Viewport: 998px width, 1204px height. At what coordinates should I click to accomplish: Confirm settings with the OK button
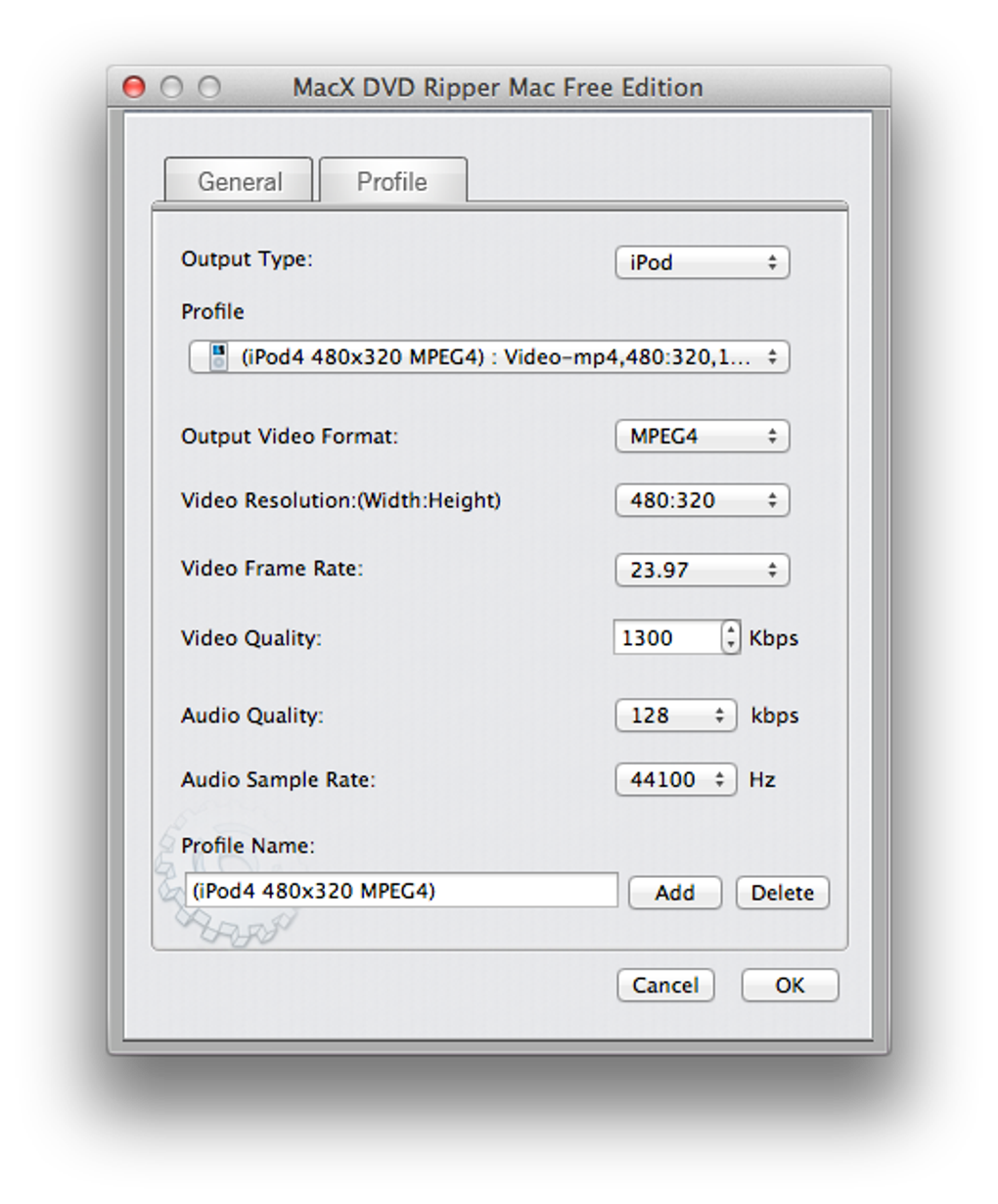pos(790,986)
